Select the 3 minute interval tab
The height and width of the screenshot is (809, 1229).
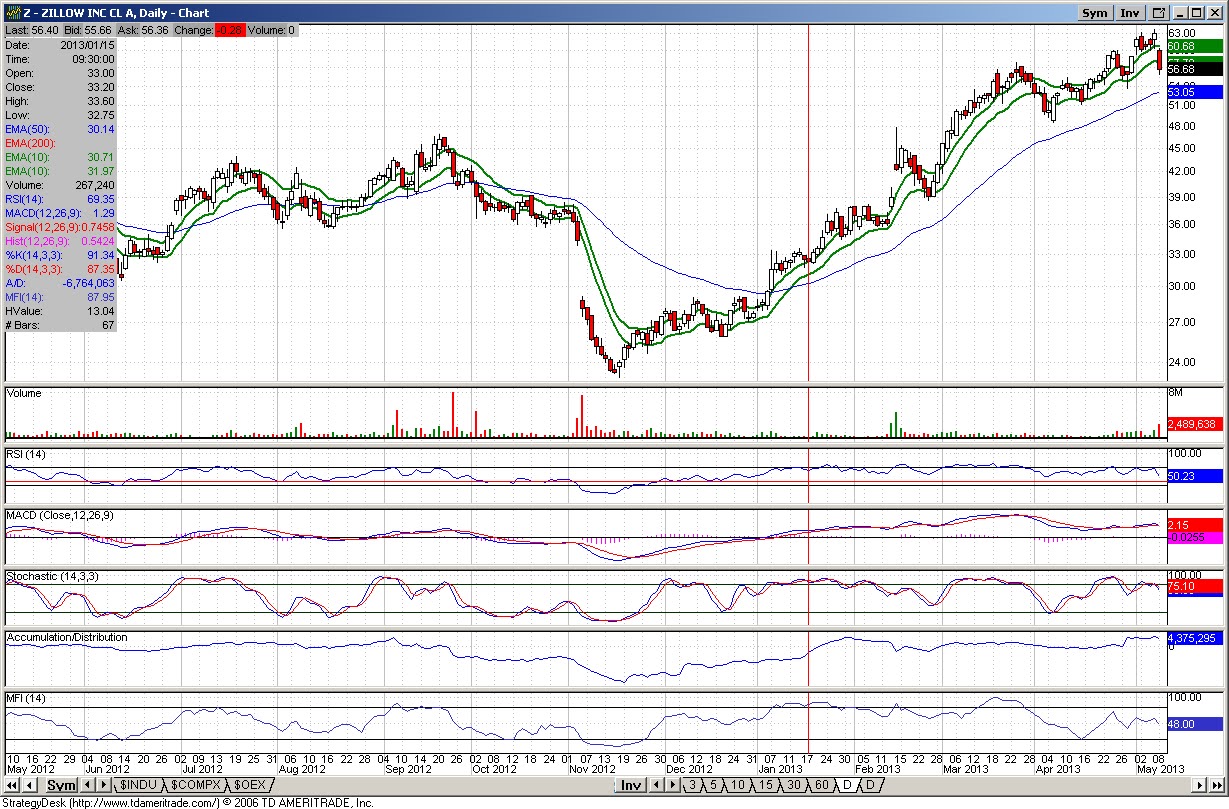point(692,785)
